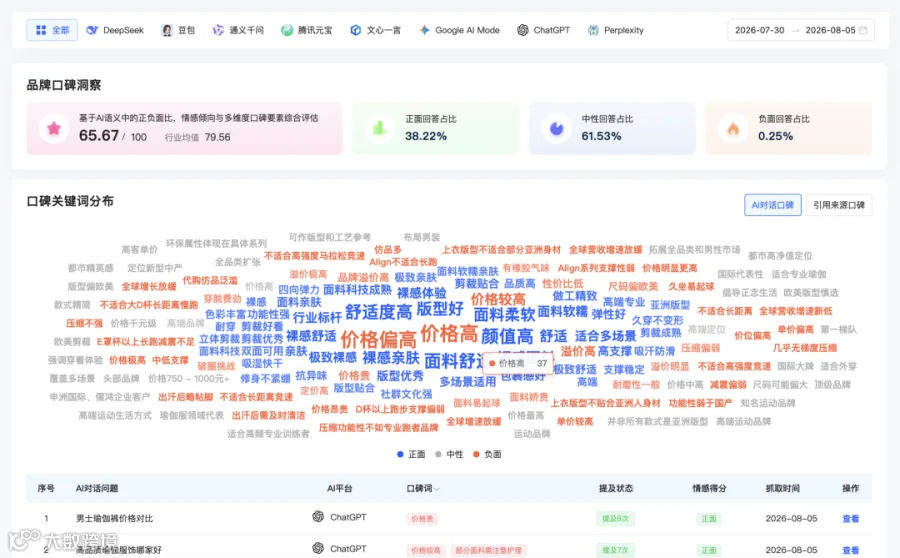Switch to the 豆包 platform tab
Screen dimensions: 900x558
pyautogui.click(x=179, y=30)
